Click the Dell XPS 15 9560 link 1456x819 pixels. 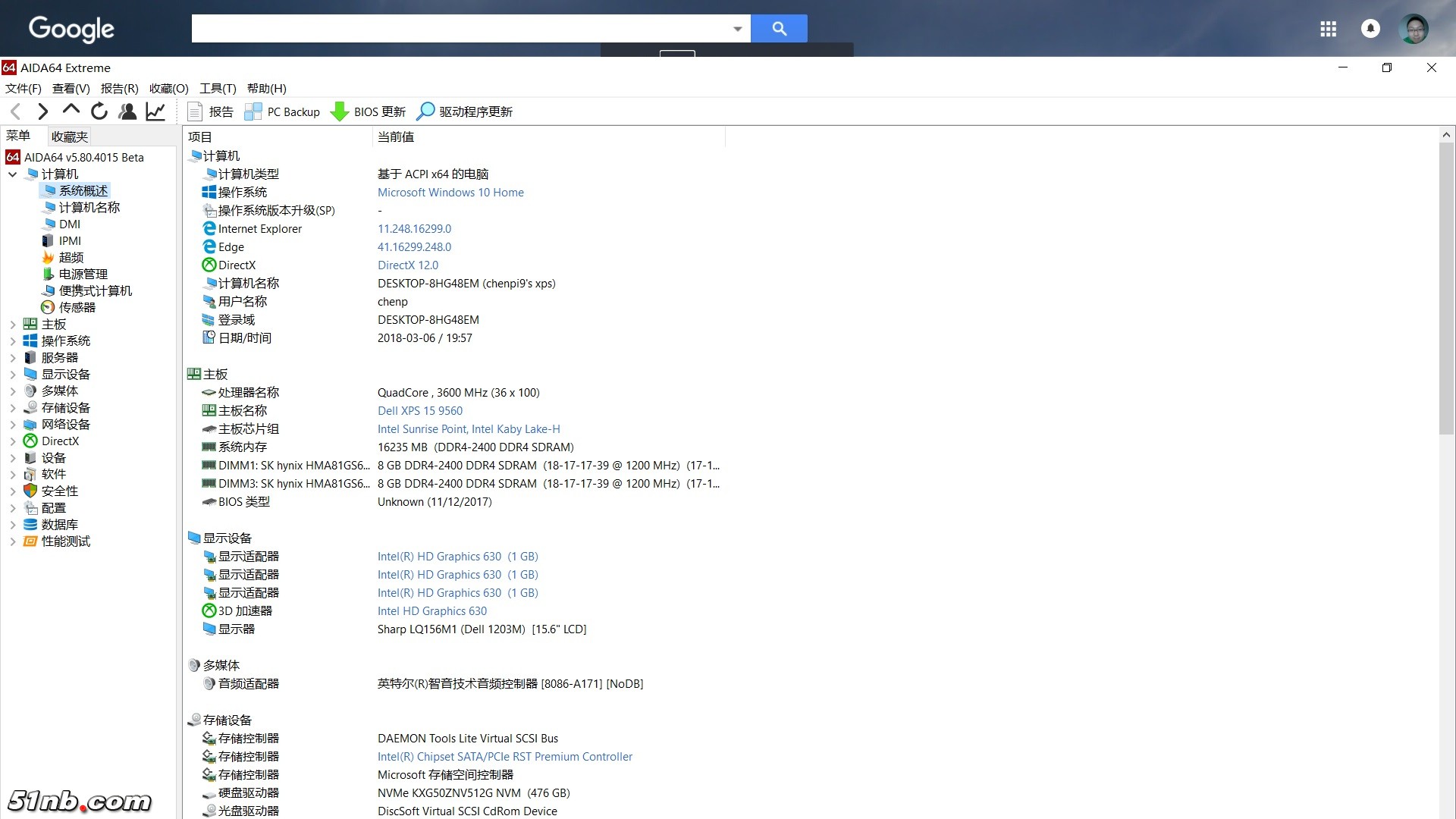coord(420,411)
